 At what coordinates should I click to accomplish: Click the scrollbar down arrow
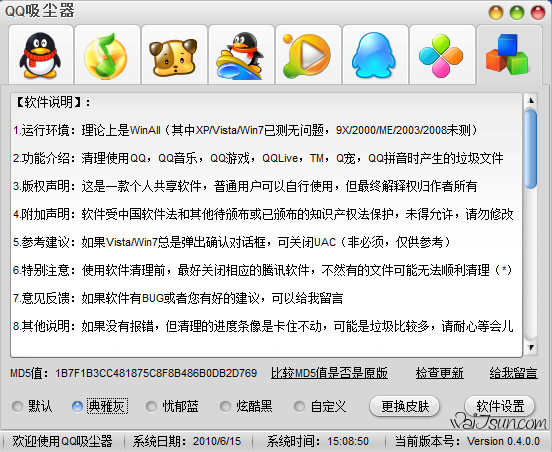pyautogui.click(x=531, y=348)
